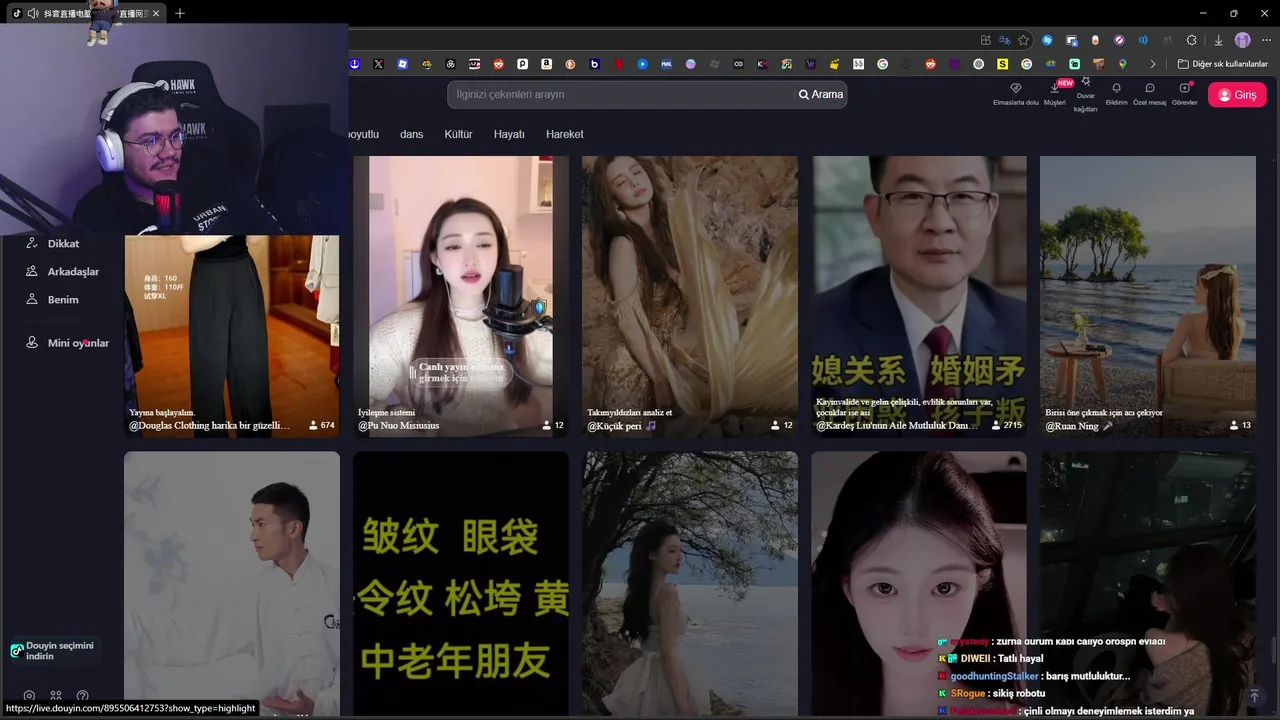Screen dimensions: 1280x720
Task: Open the man in white shirt livestream thumbnail
Action: click(x=232, y=583)
